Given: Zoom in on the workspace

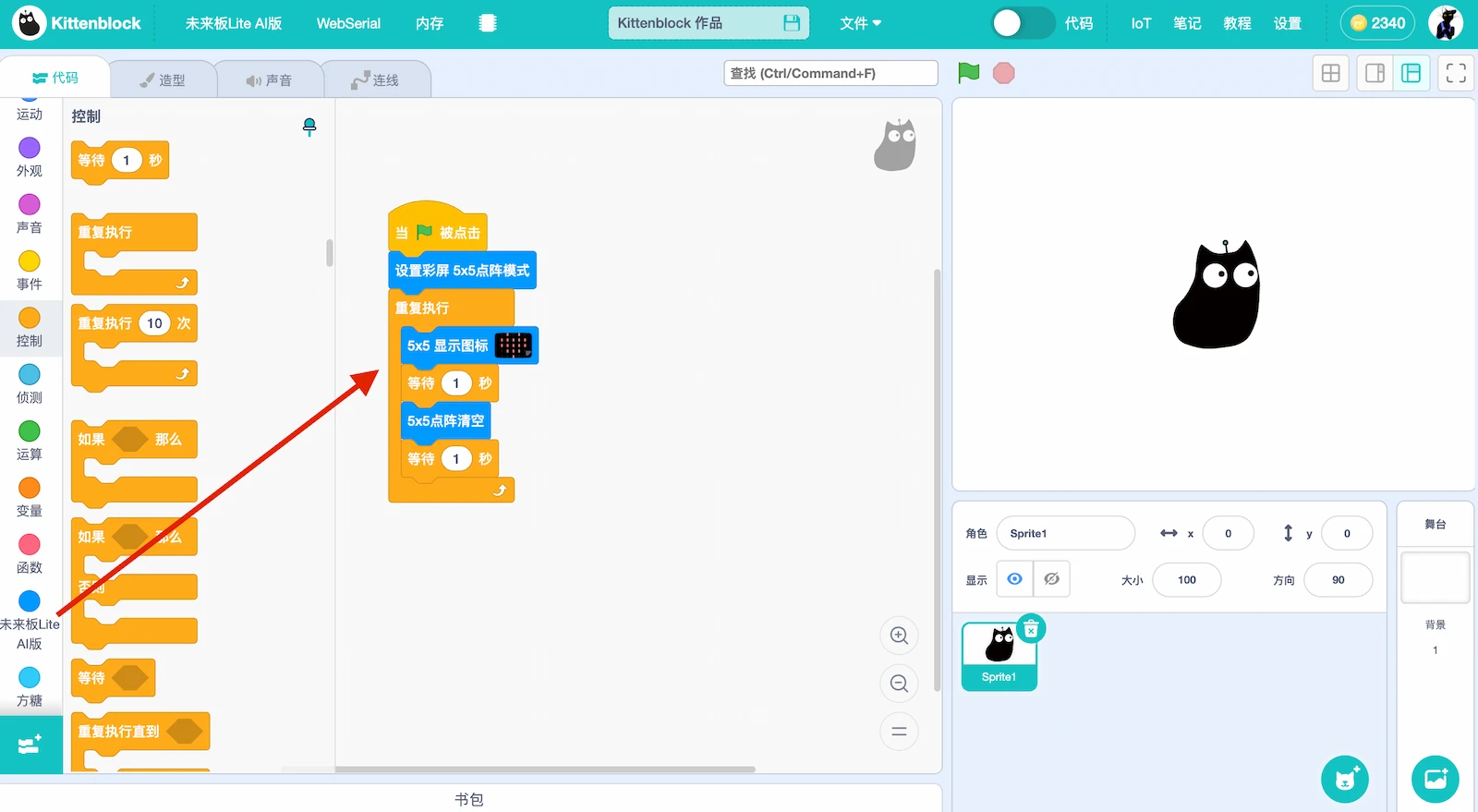Looking at the screenshot, I should click(899, 636).
